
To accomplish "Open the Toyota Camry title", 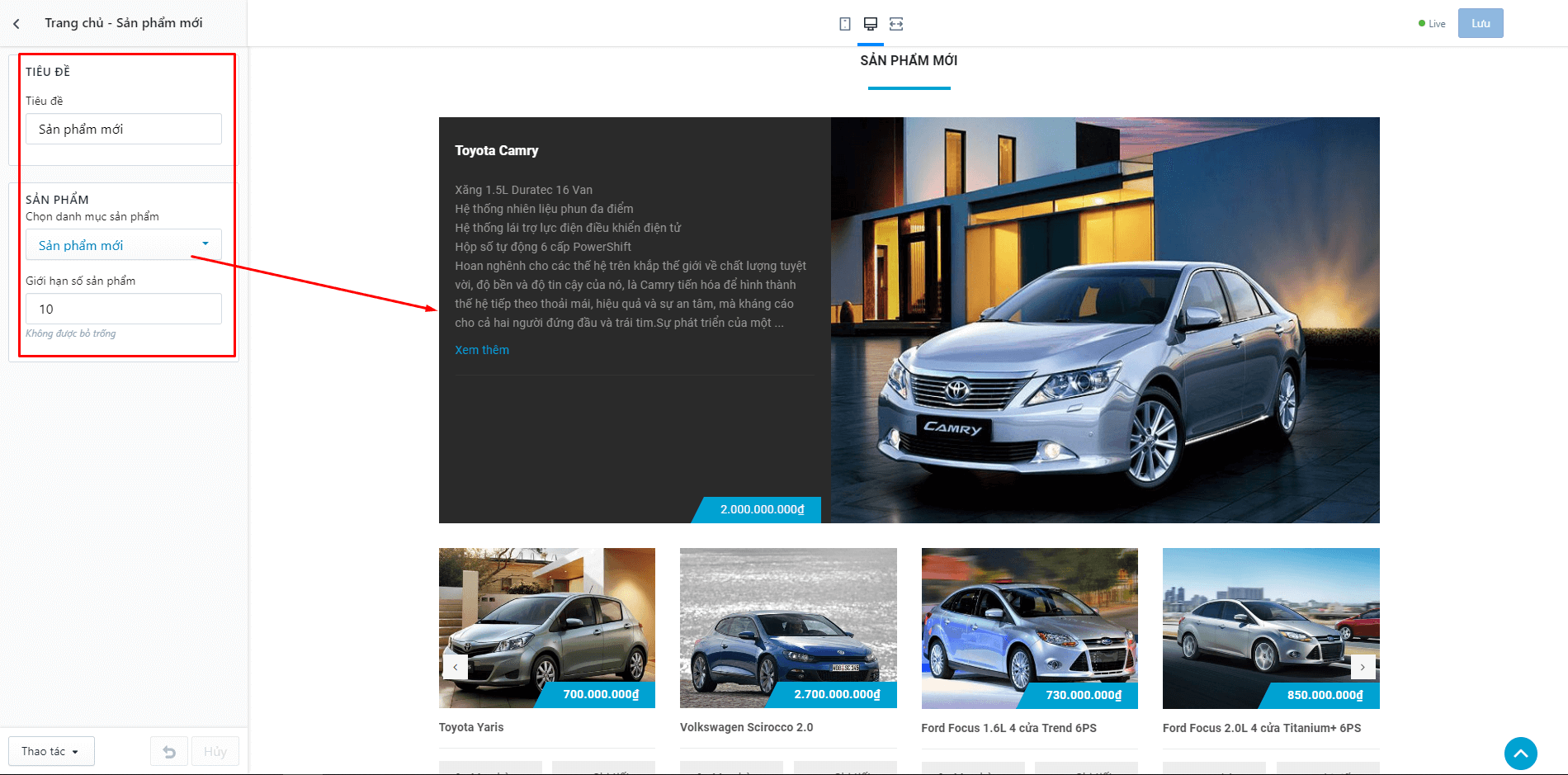I will [497, 150].
